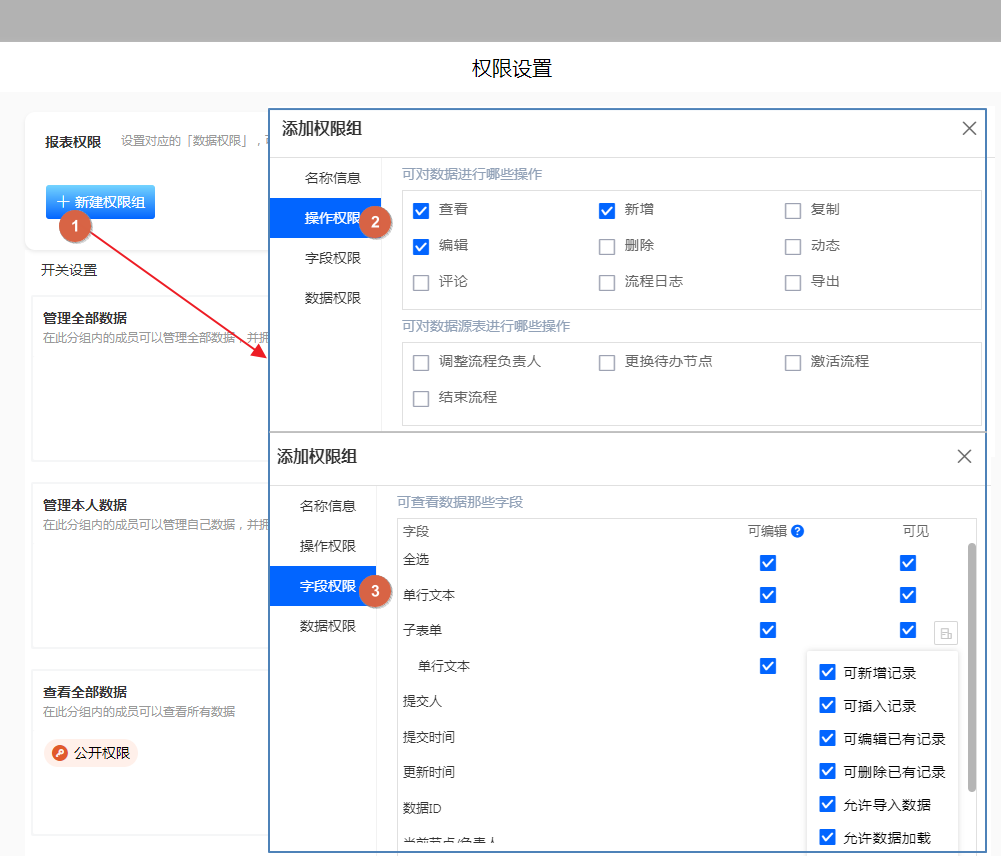Click the 新建权限组 button
1001x856 pixels.
[x=100, y=202]
